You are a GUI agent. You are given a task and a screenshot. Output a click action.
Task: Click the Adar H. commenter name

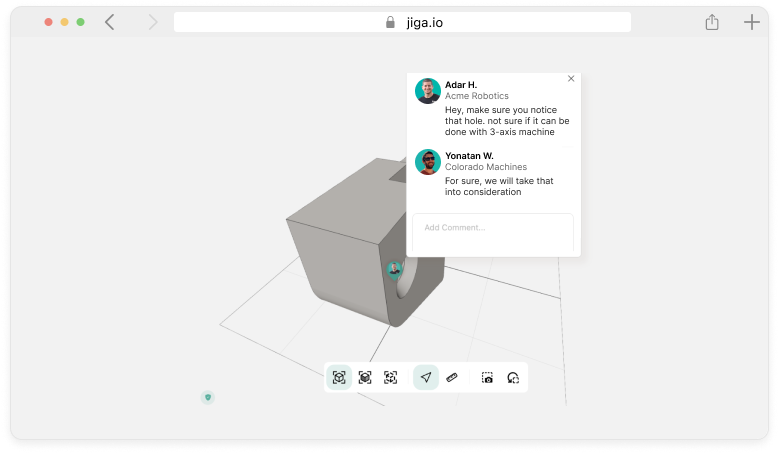pyautogui.click(x=461, y=84)
